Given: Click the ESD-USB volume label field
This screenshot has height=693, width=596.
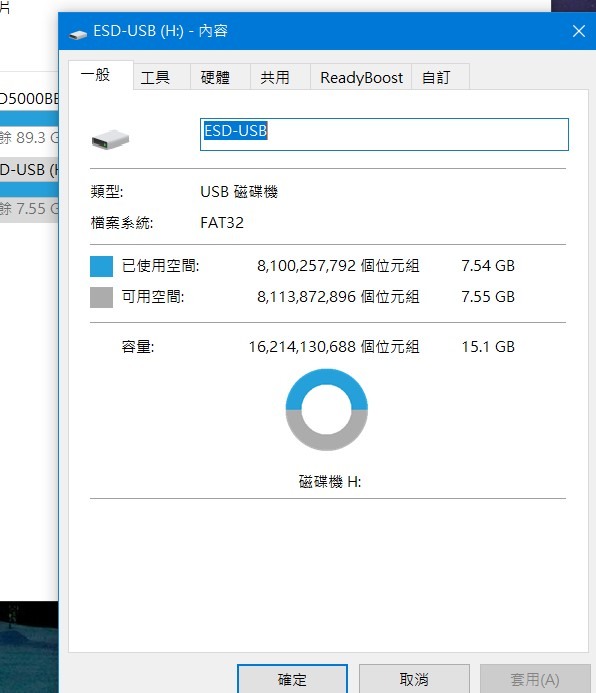Looking at the screenshot, I should pyautogui.click(x=384, y=134).
